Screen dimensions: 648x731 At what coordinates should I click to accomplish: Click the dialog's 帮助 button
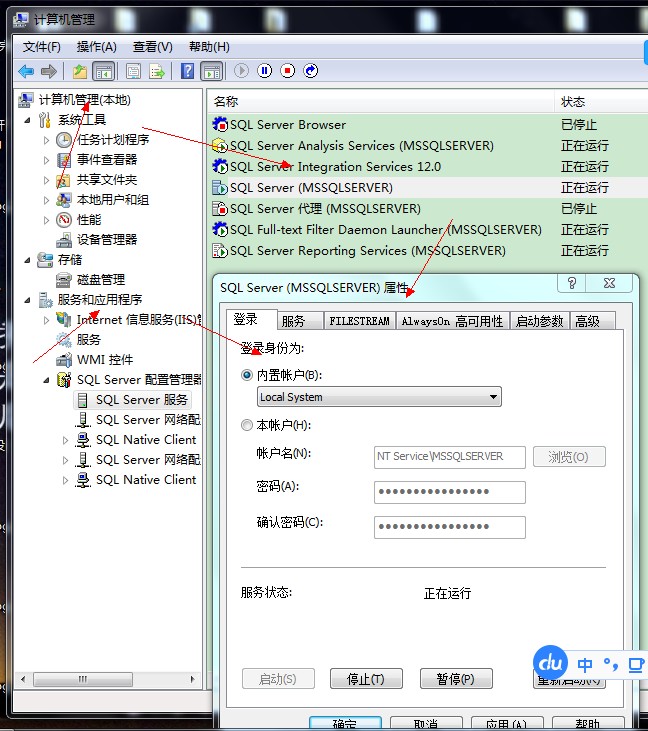(588, 724)
